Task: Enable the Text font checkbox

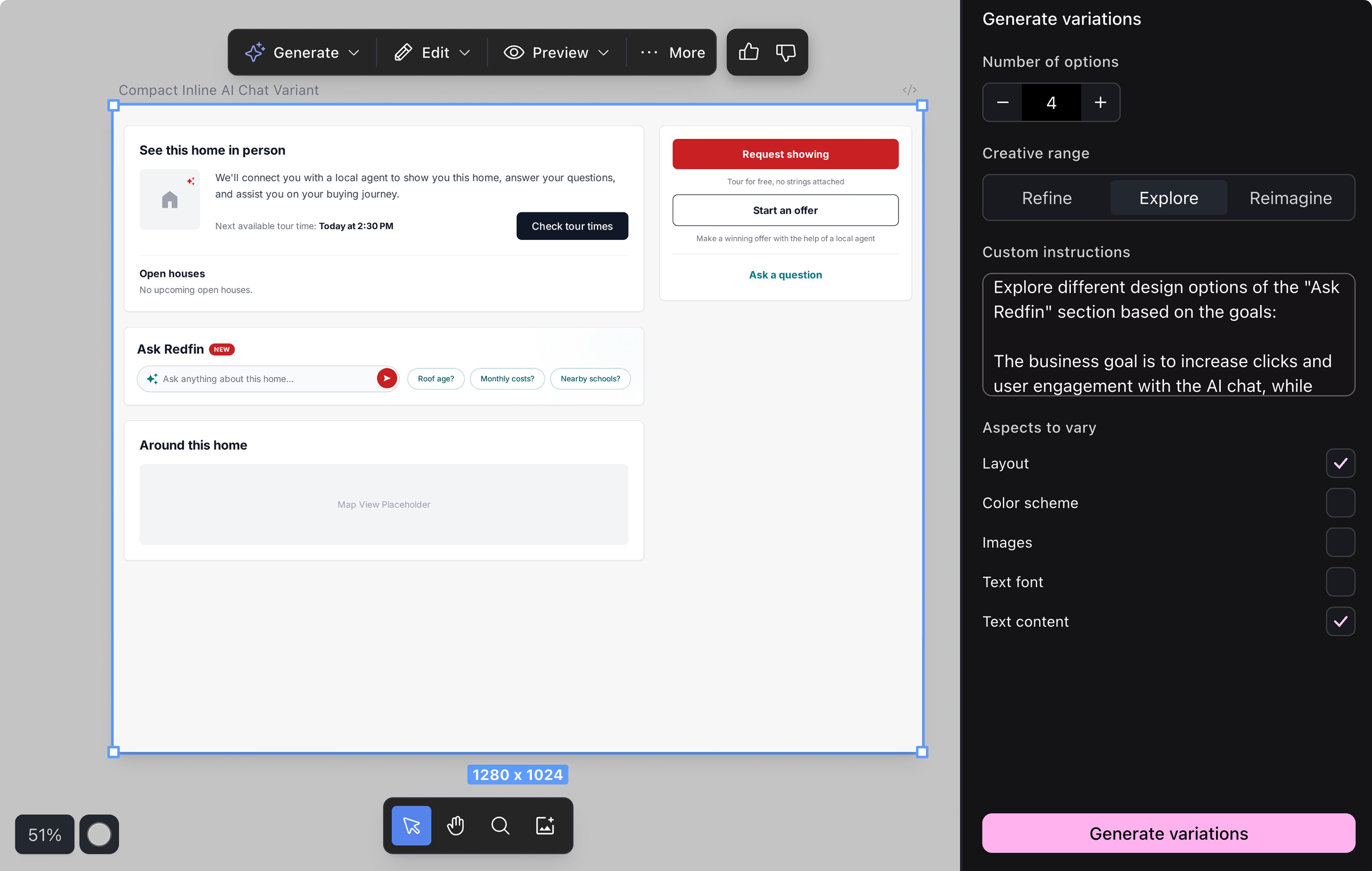Action: (x=1340, y=582)
